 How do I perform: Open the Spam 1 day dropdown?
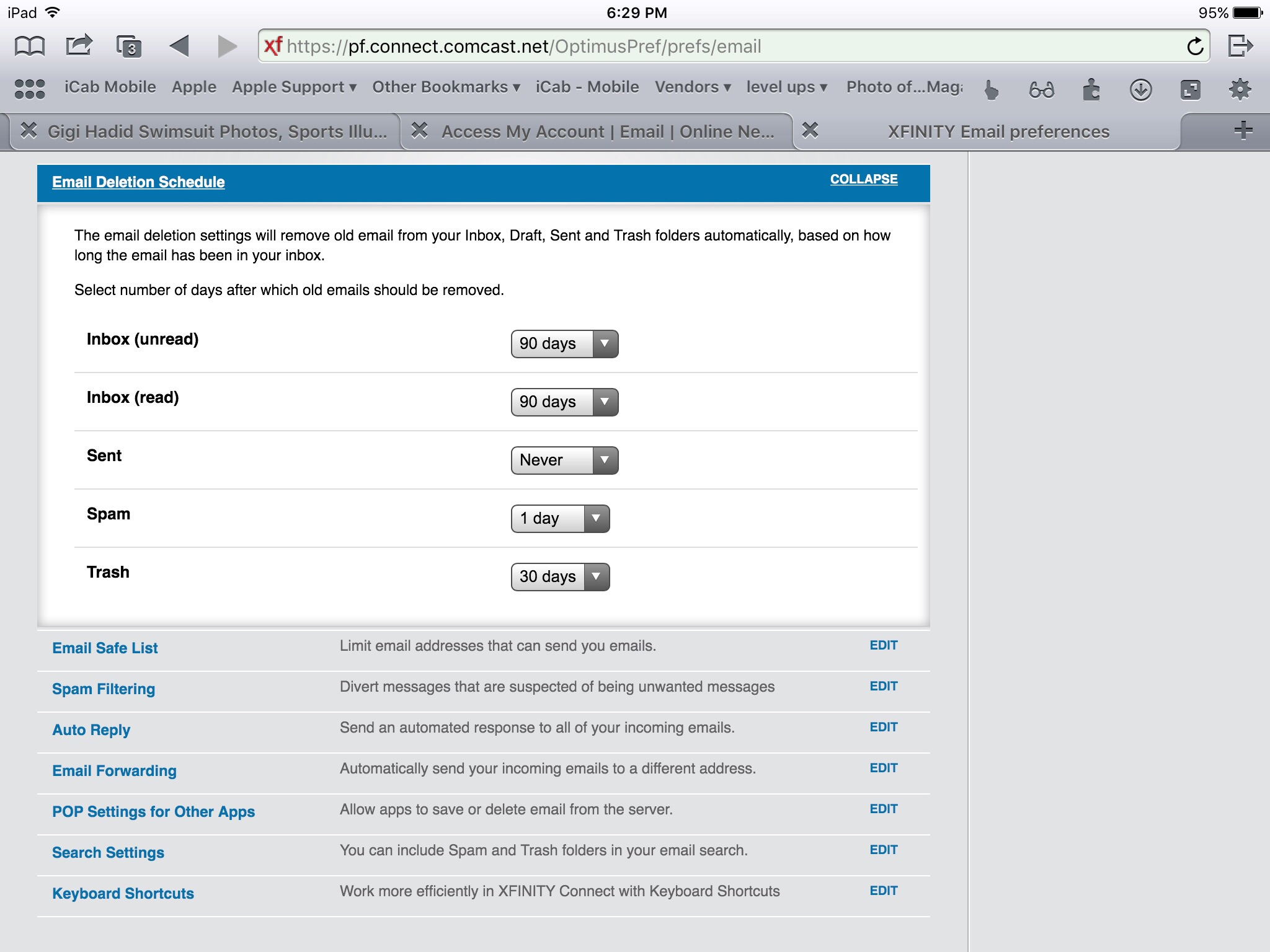pyautogui.click(x=560, y=519)
